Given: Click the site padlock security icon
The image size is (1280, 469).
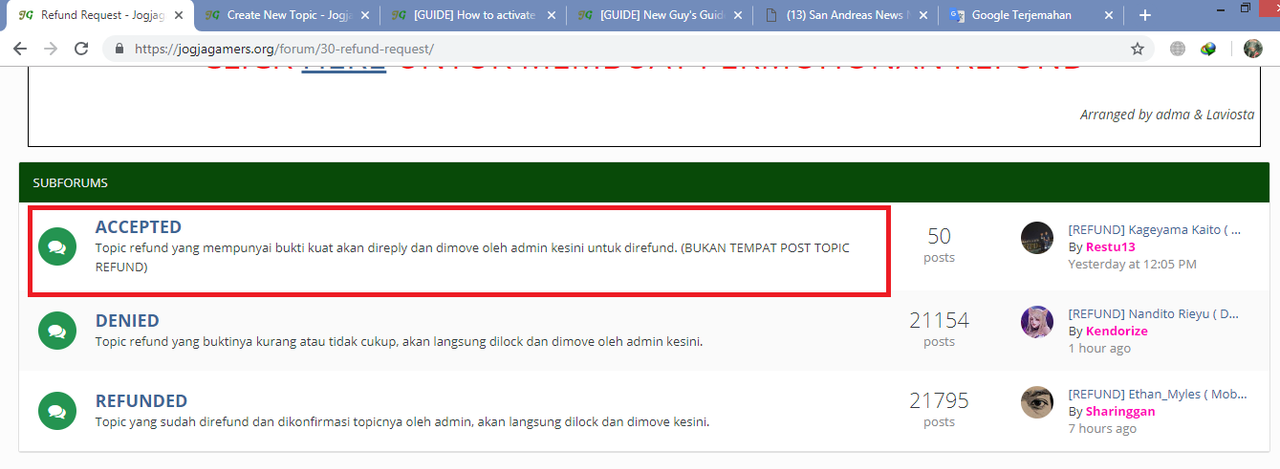Looking at the screenshot, I should coord(119,48).
